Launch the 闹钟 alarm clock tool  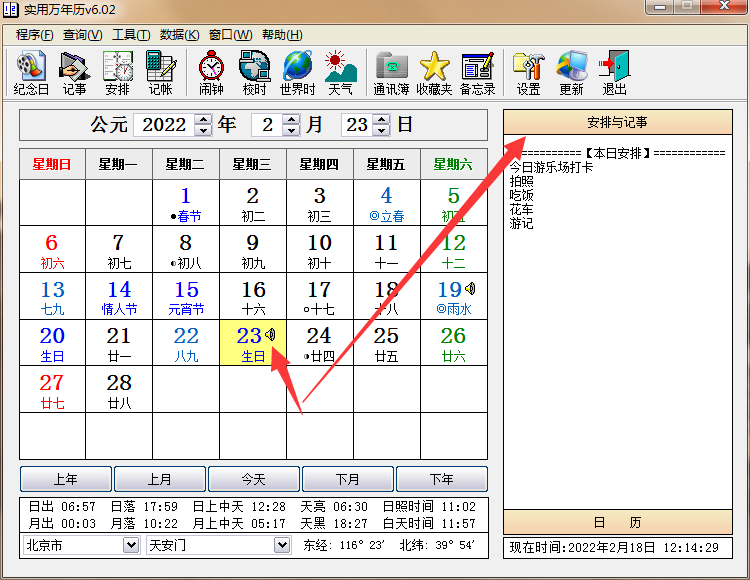click(x=211, y=73)
